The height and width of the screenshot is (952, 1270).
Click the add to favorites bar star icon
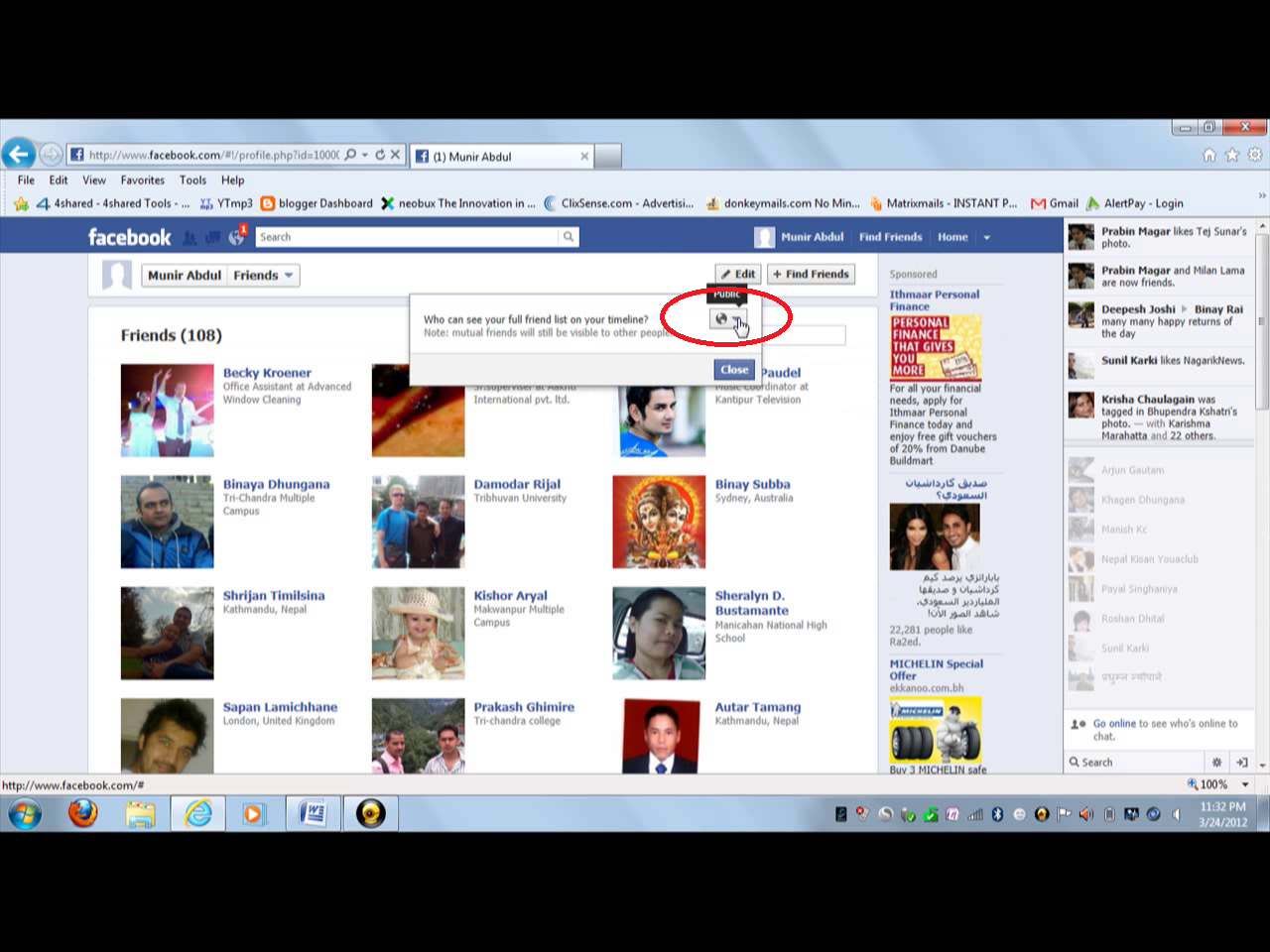click(21, 203)
